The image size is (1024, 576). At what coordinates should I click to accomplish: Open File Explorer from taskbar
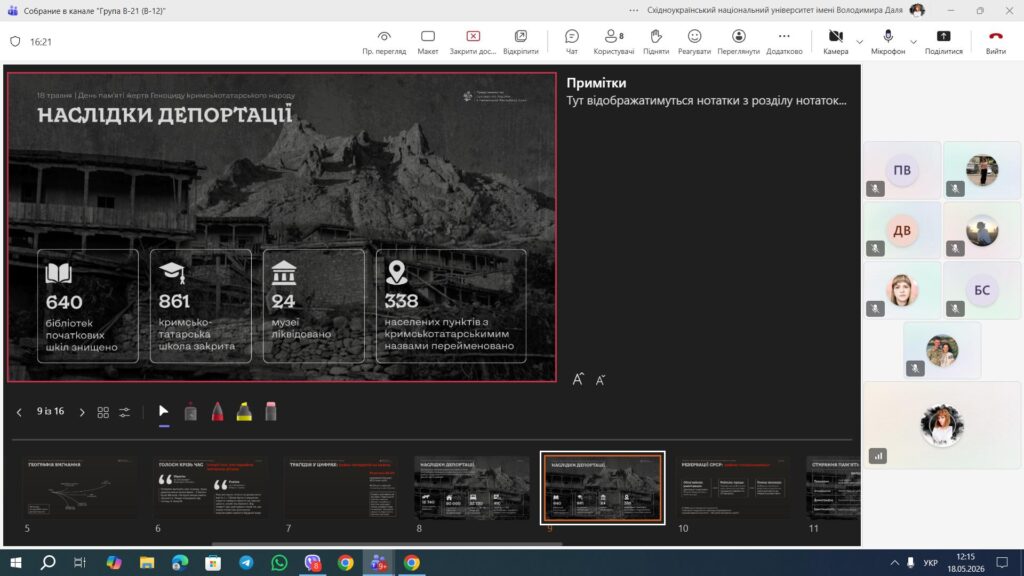(x=147, y=562)
